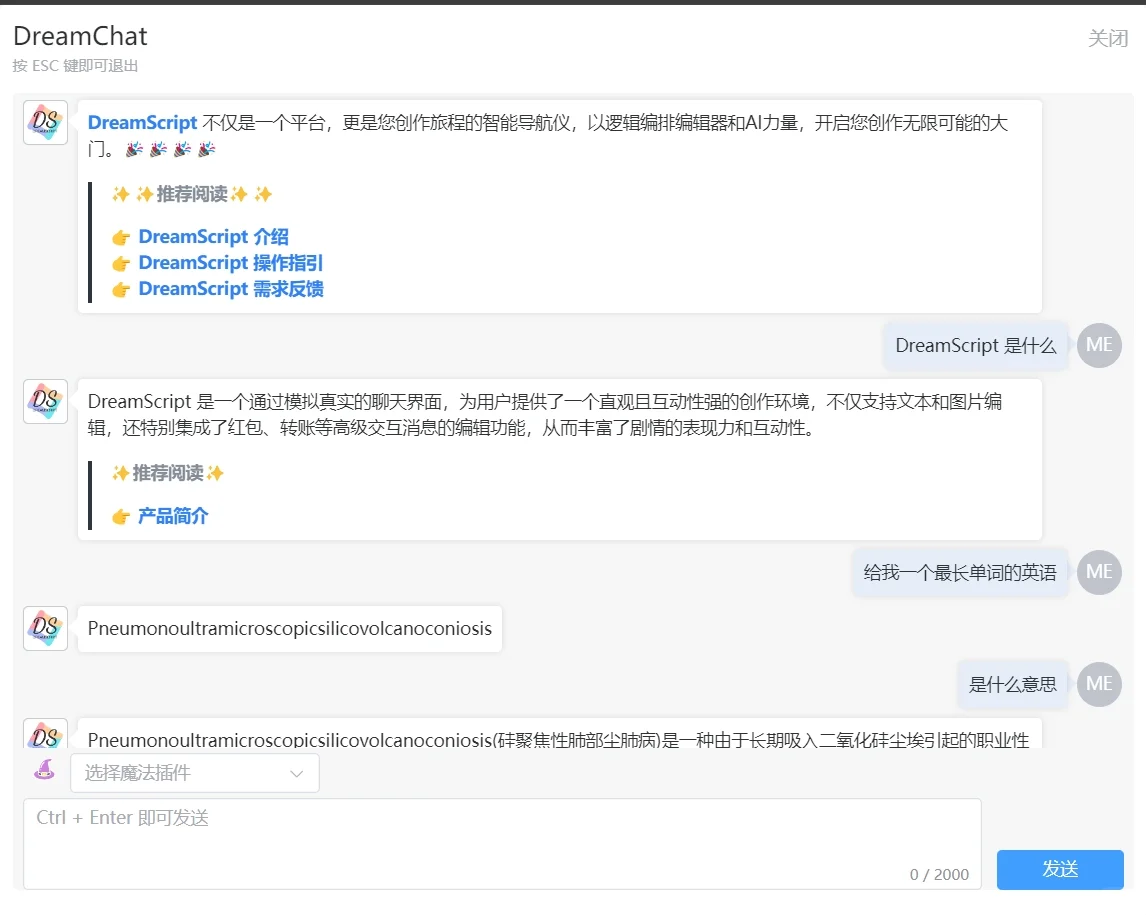Screen dimensions: 1146x915
Task: Click the DS avatar by the product description message
Action: [44, 401]
